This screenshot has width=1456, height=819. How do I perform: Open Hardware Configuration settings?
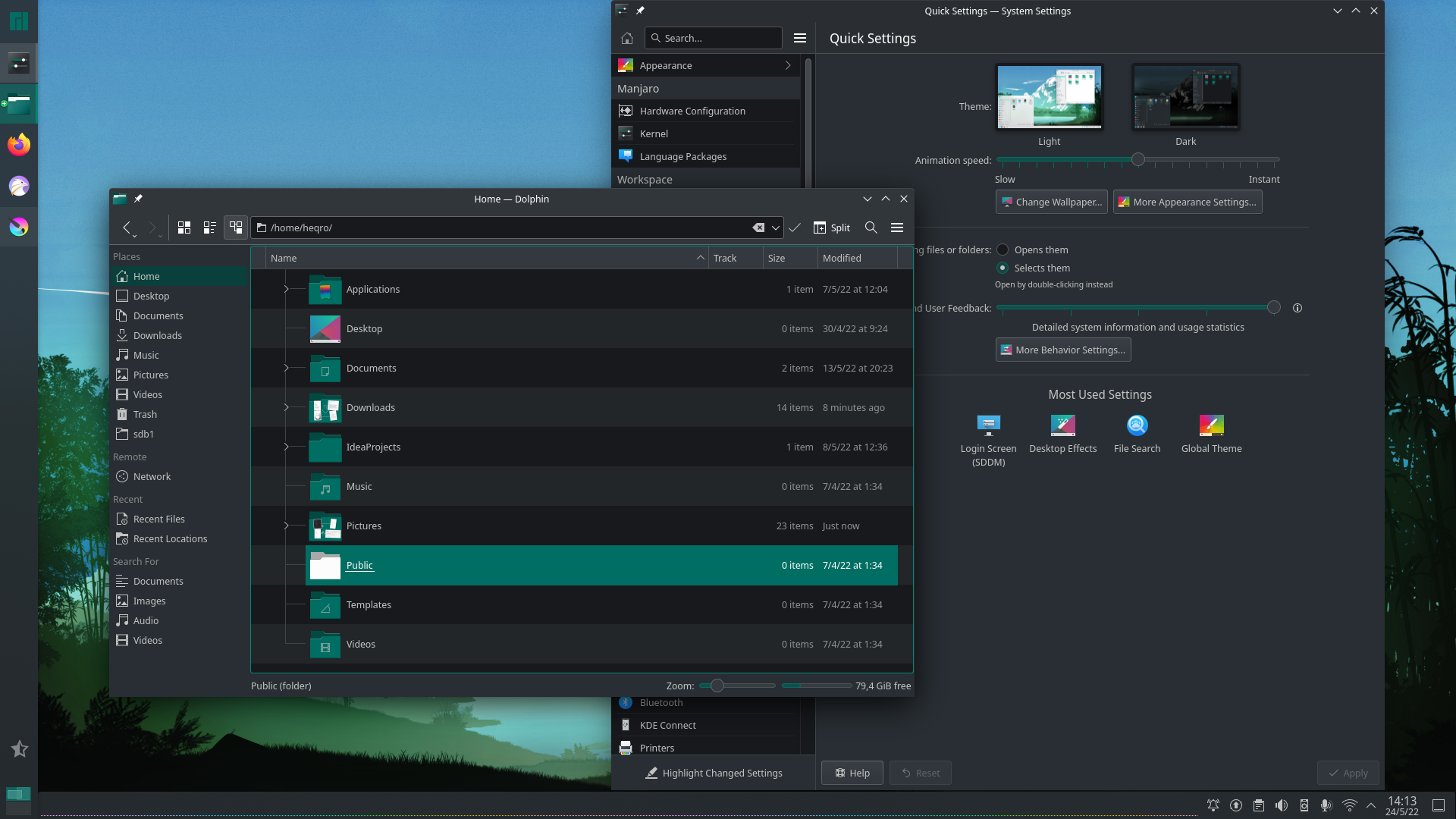click(x=706, y=111)
